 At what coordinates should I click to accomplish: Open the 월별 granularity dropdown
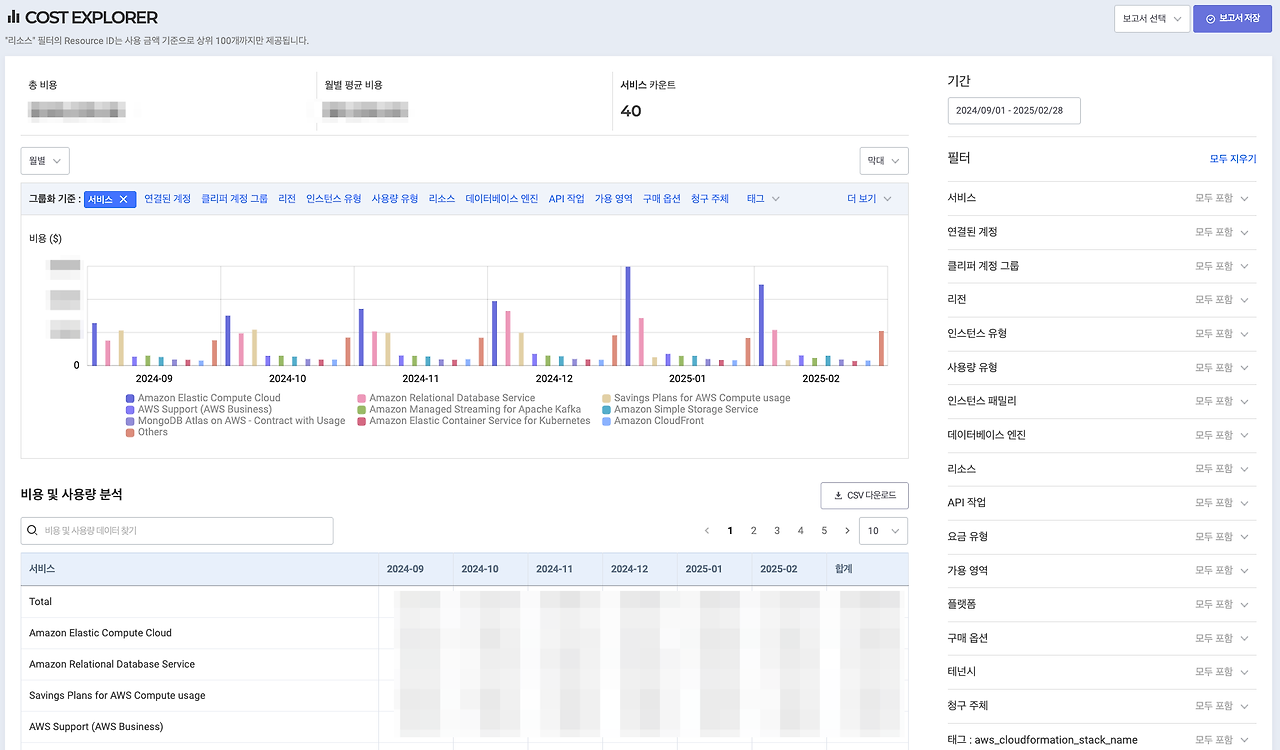pos(45,161)
